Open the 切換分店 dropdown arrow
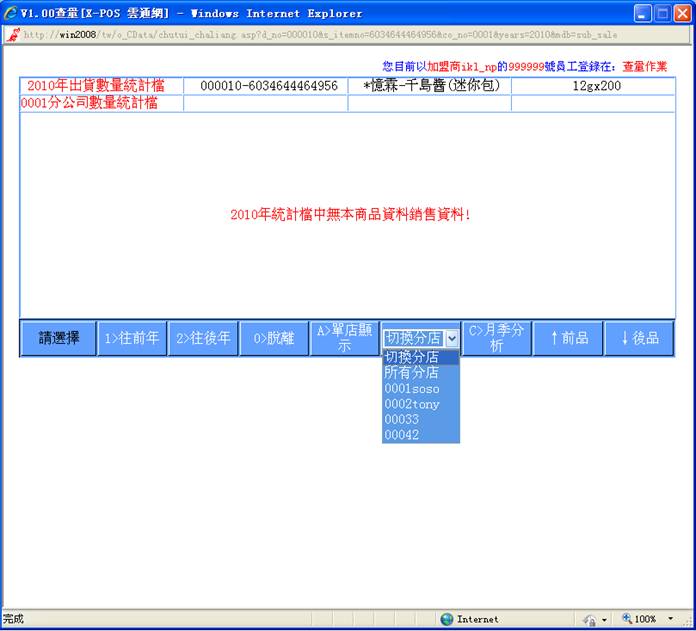 pyautogui.click(x=452, y=339)
